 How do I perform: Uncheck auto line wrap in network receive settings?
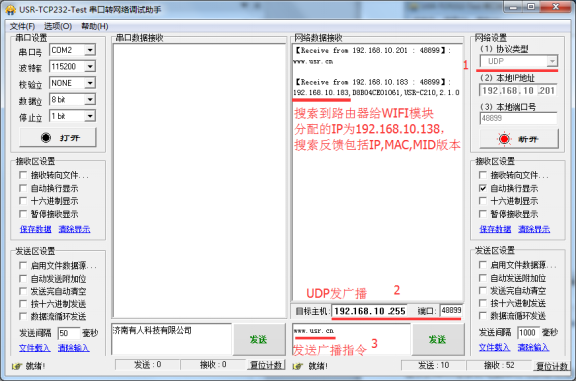click(482, 188)
